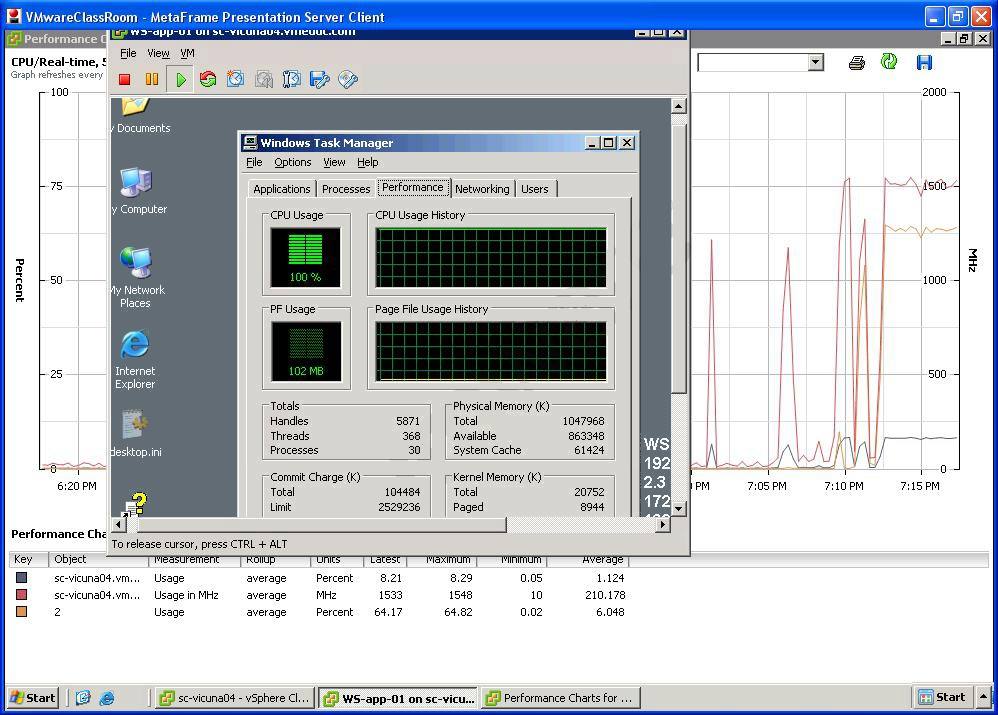The height and width of the screenshot is (715, 998).
Task: Switch to Performance Charts taskbar button
Action: click(561, 698)
